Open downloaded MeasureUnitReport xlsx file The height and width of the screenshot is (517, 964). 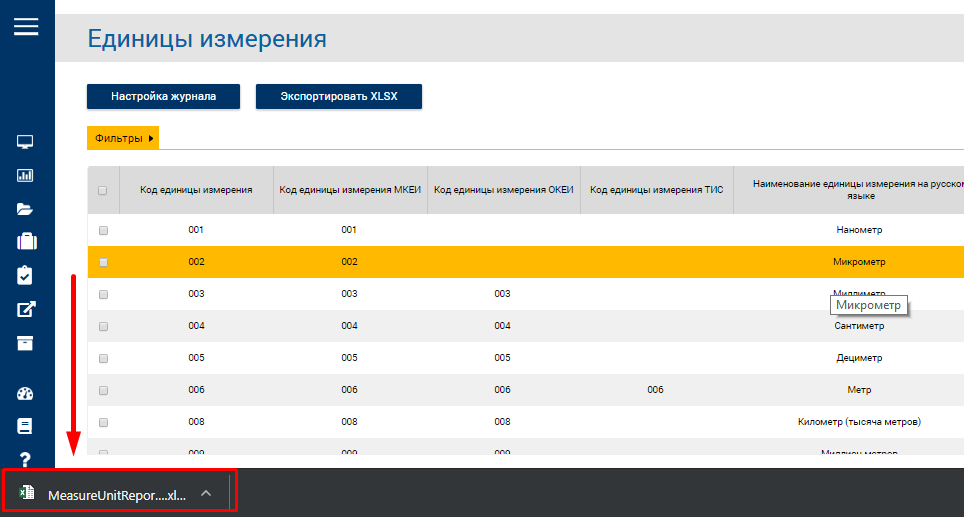coord(103,495)
